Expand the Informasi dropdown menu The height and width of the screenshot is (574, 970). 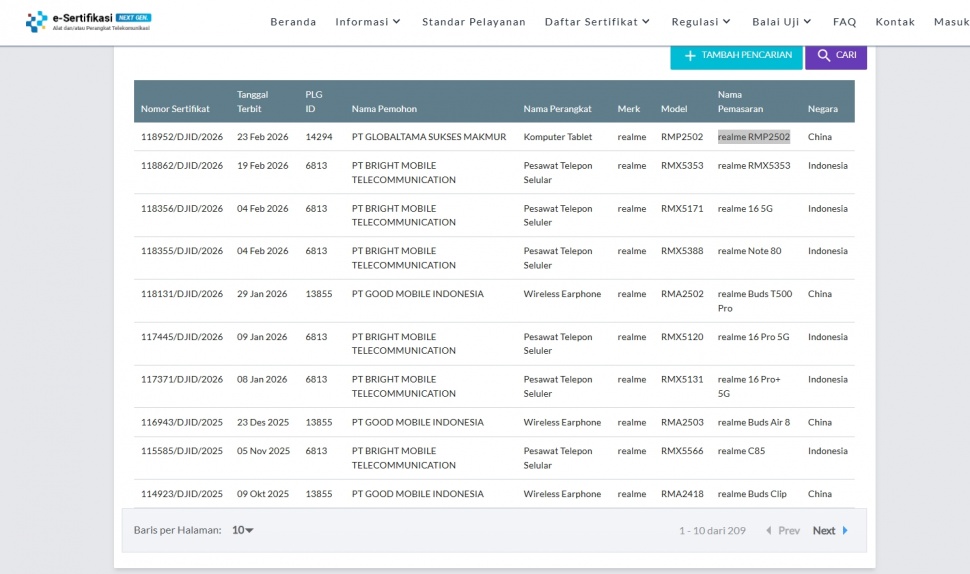368,22
